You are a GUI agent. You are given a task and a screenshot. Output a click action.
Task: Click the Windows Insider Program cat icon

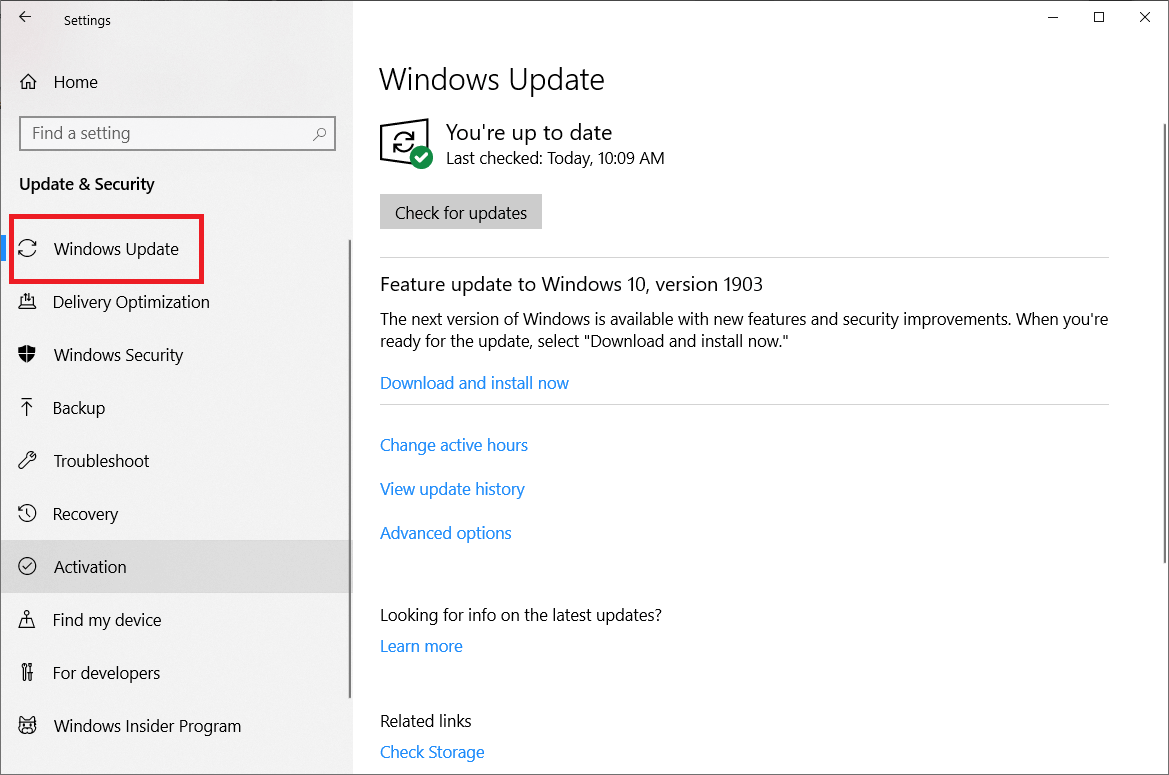(x=28, y=725)
